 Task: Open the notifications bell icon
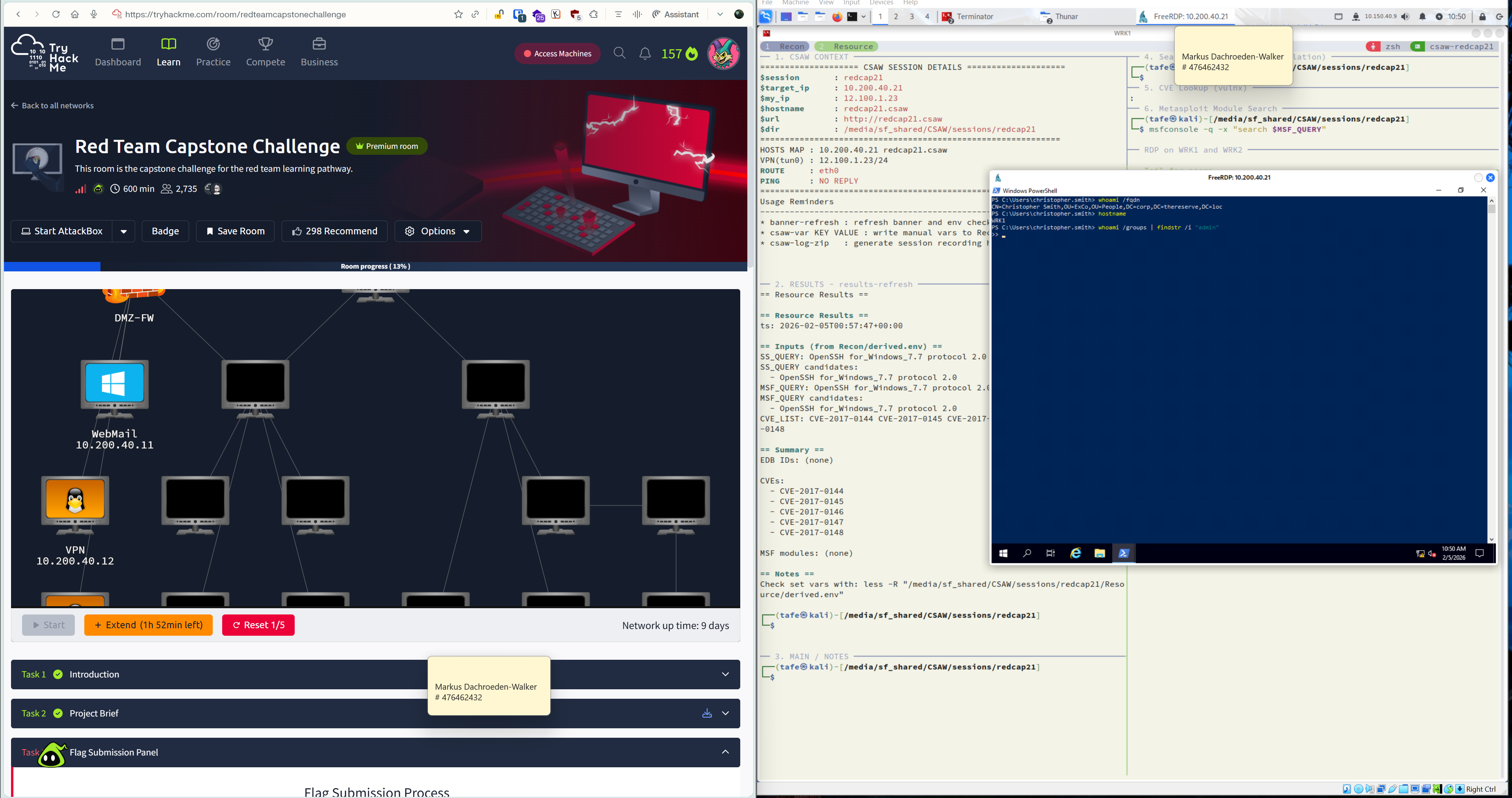pos(645,54)
